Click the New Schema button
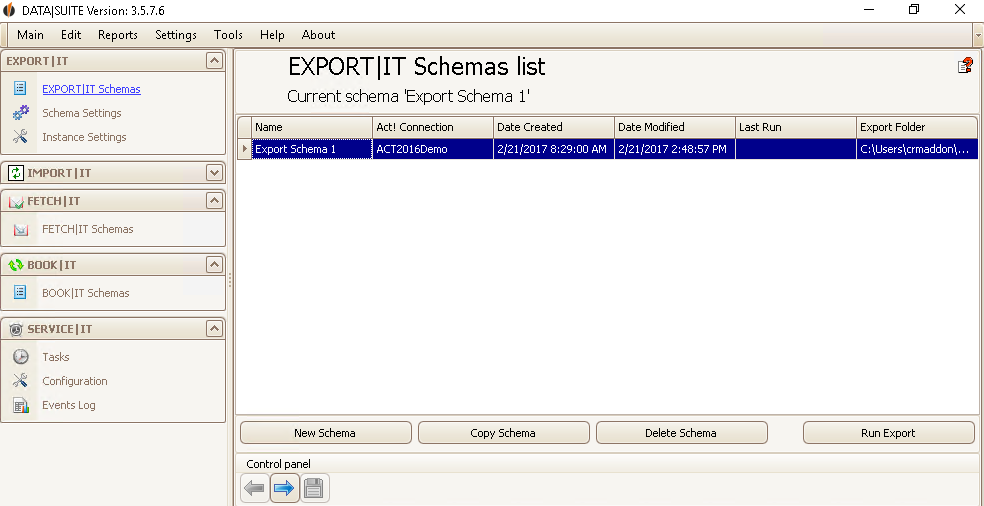This screenshot has height=506, width=984. (x=326, y=433)
